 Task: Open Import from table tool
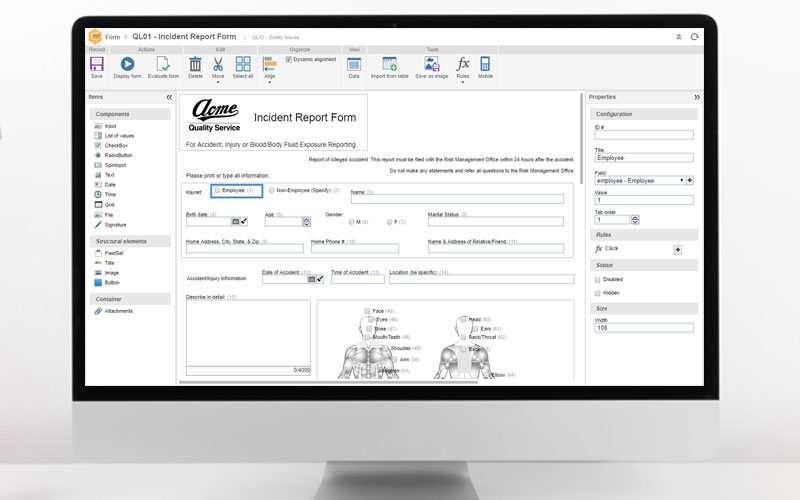[389, 64]
